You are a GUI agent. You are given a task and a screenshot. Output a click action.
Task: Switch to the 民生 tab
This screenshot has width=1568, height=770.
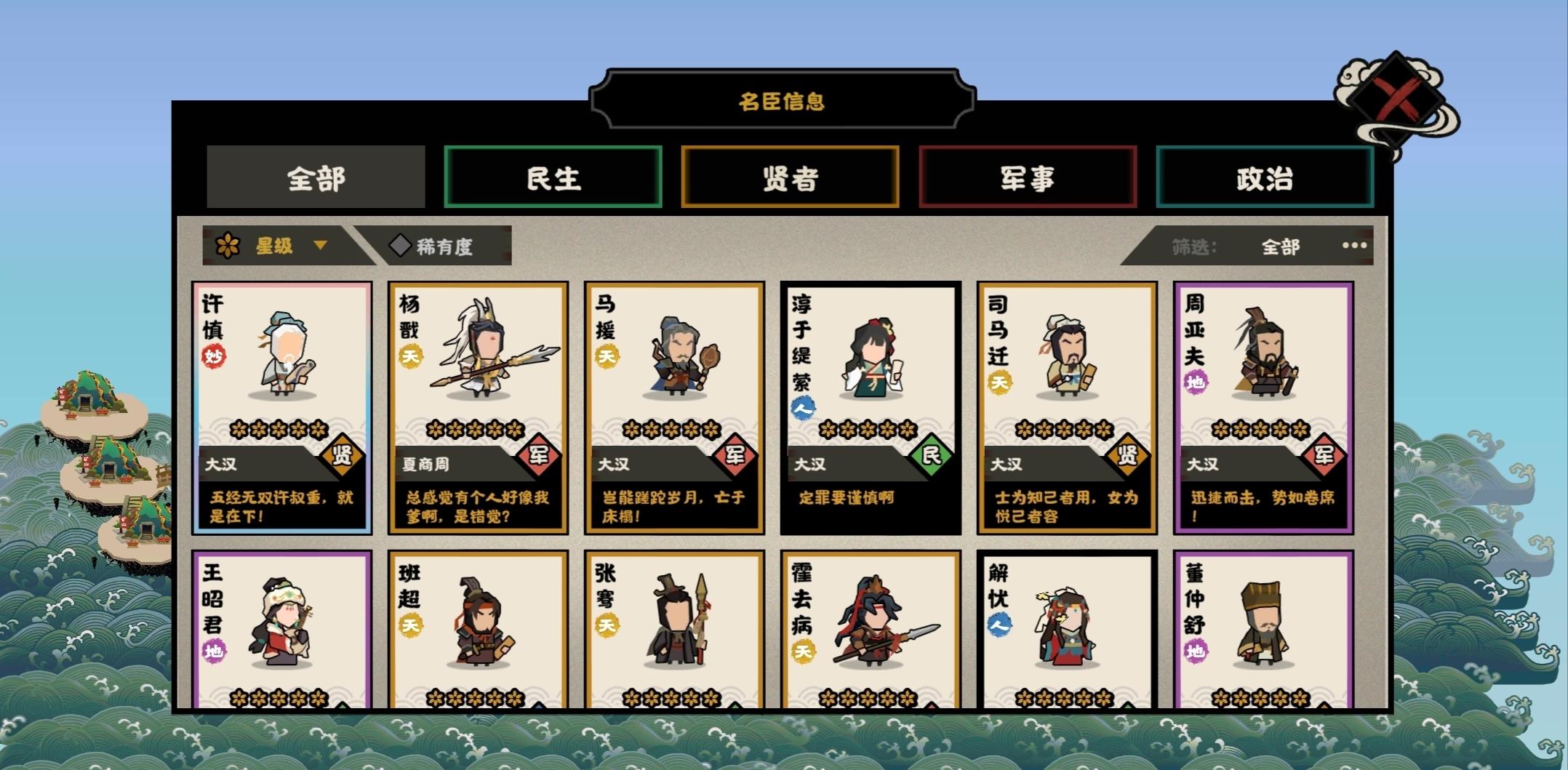[x=553, y=177]
